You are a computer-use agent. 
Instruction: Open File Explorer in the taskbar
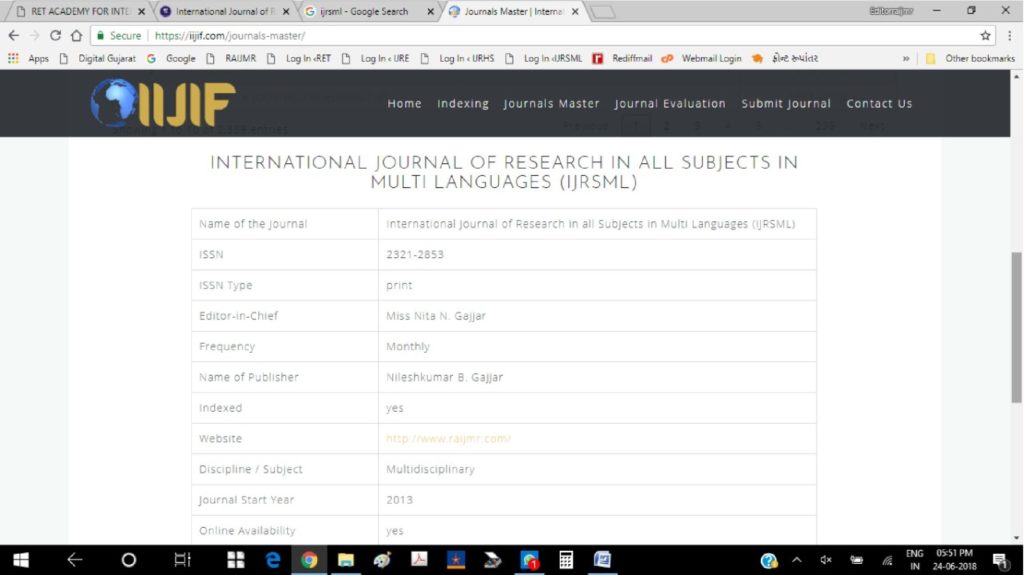[346, 560]
